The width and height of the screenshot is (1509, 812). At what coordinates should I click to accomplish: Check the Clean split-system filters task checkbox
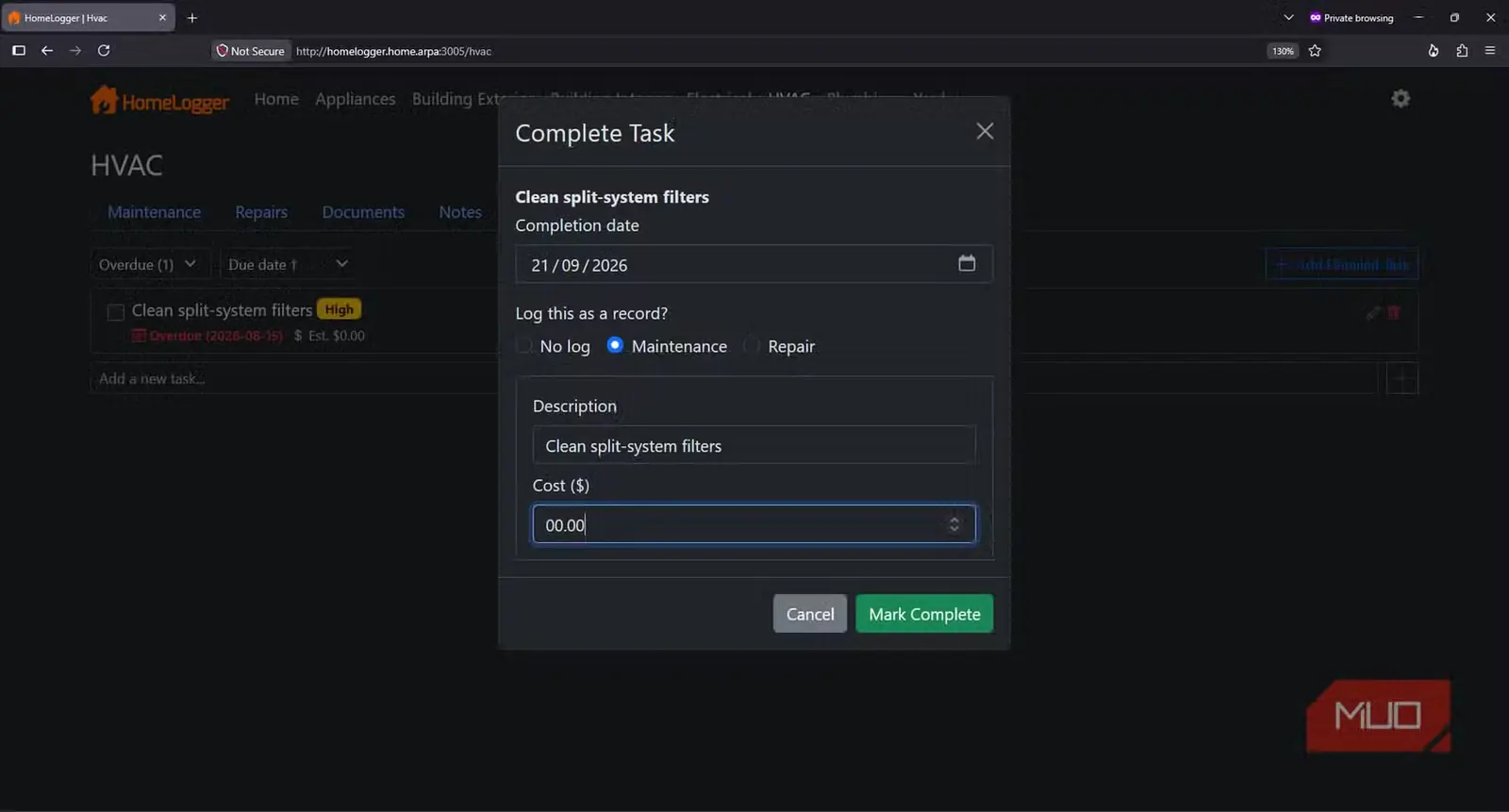(x=115, y=312)
